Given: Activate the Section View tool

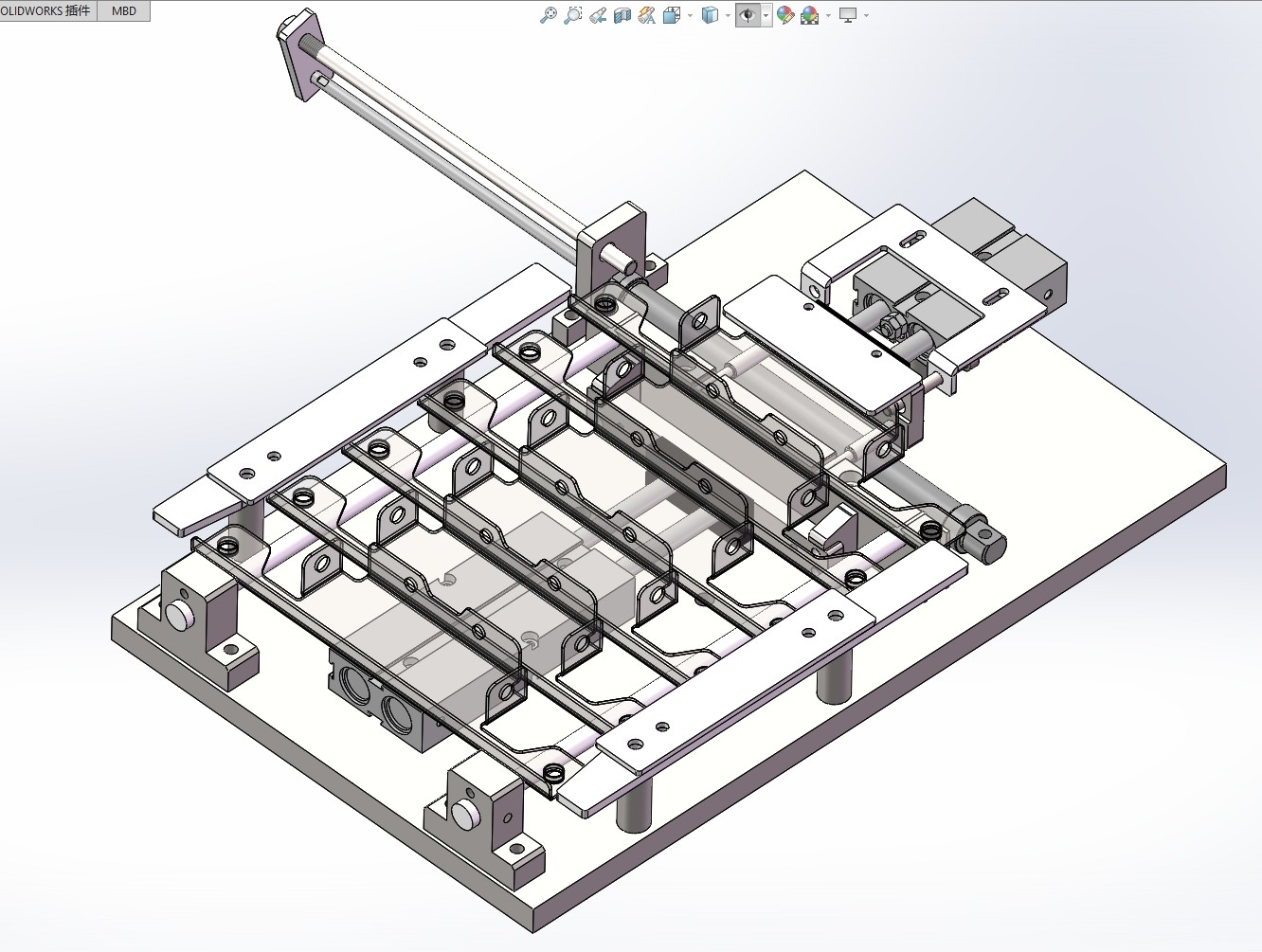Looking at the screenshot, I should (x=622, y=15).
